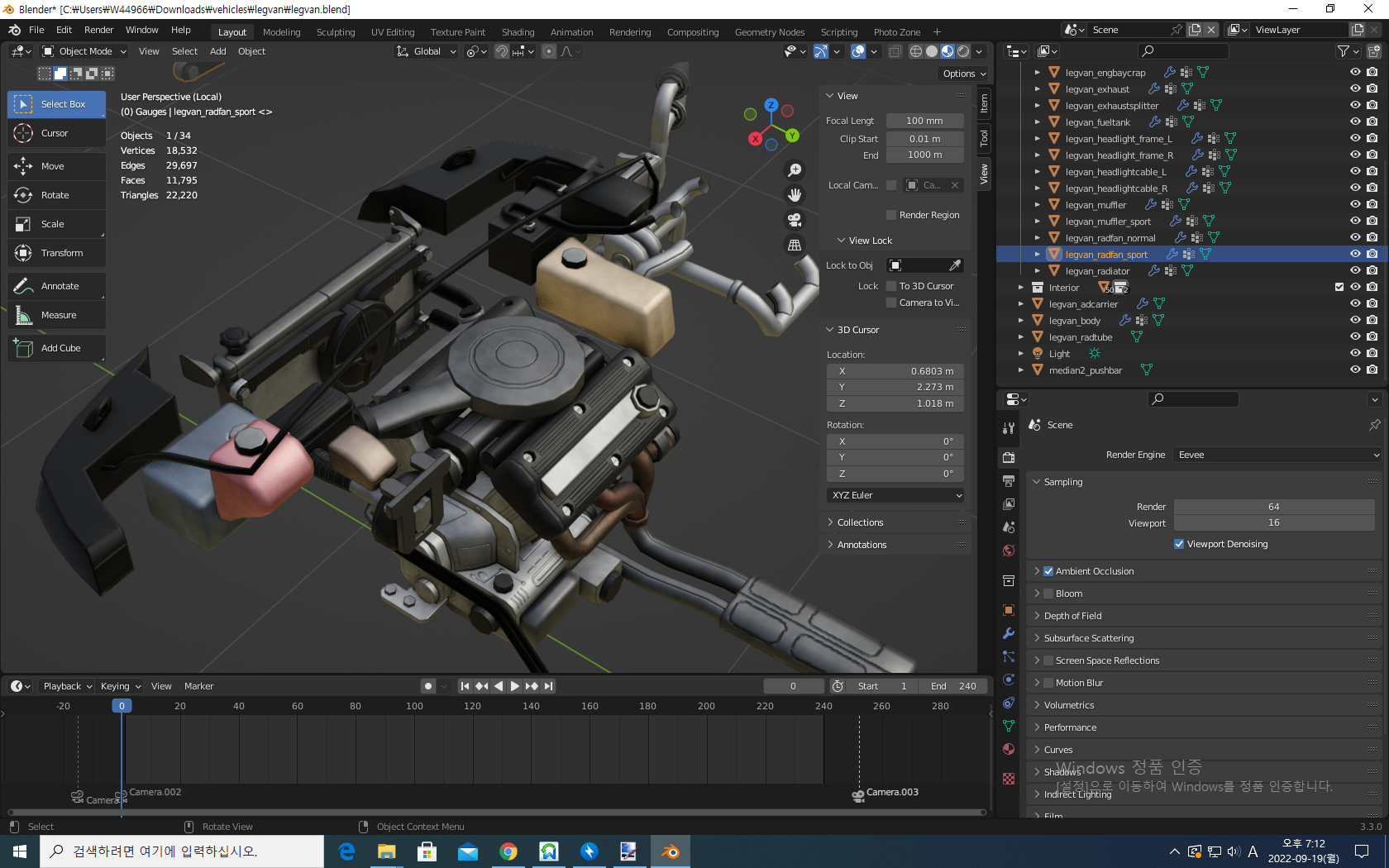Adjust the Render samples slider
Image resolution: width=1389 pixels, height=868 pixels.
coord(1273,507)
